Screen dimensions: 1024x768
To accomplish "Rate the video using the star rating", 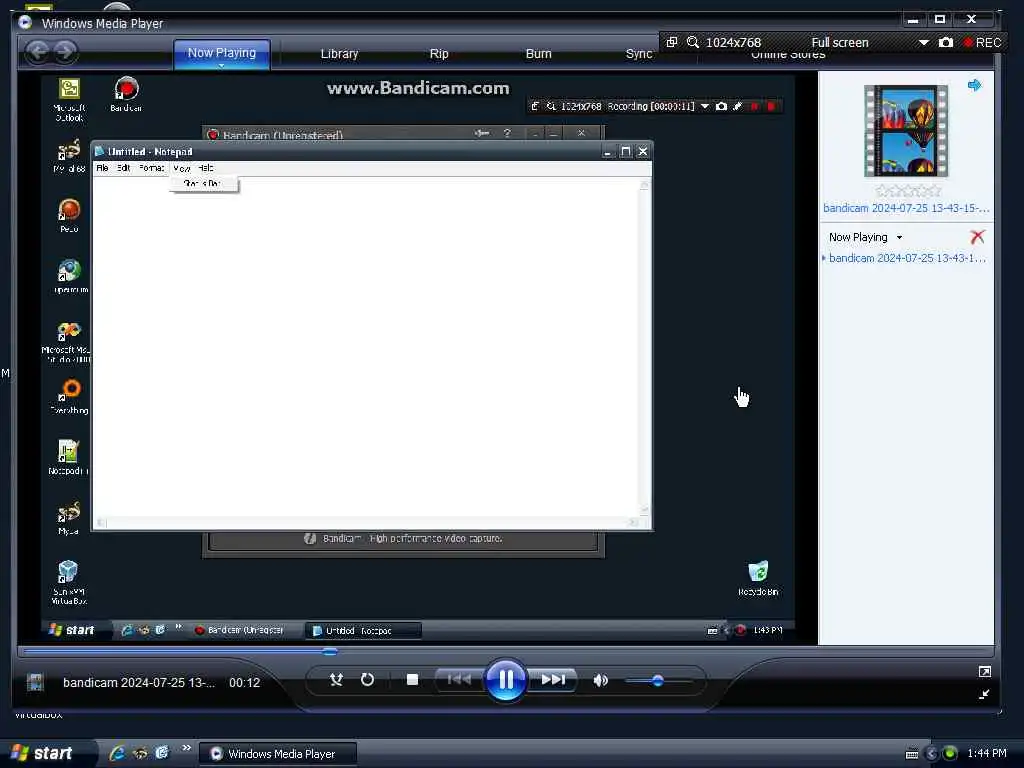I will [x=908, y=191].
